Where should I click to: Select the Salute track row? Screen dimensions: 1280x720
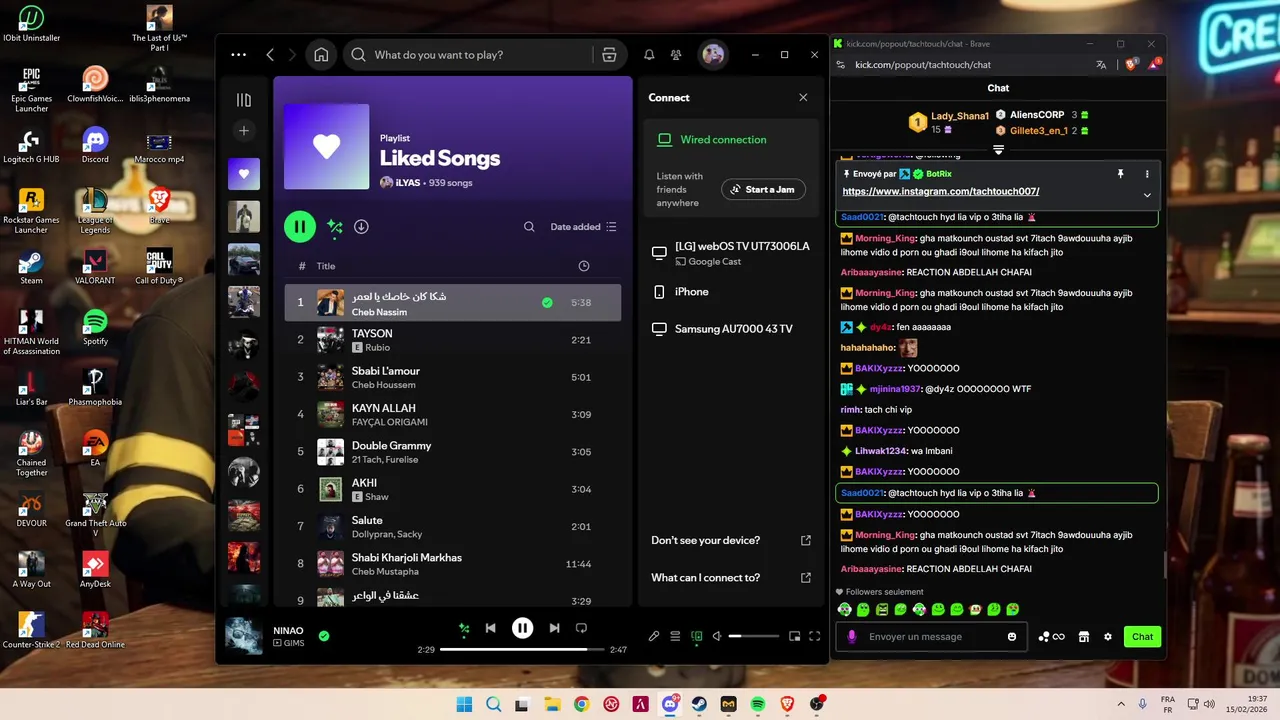pyautogui.click(x=453, y=526)
